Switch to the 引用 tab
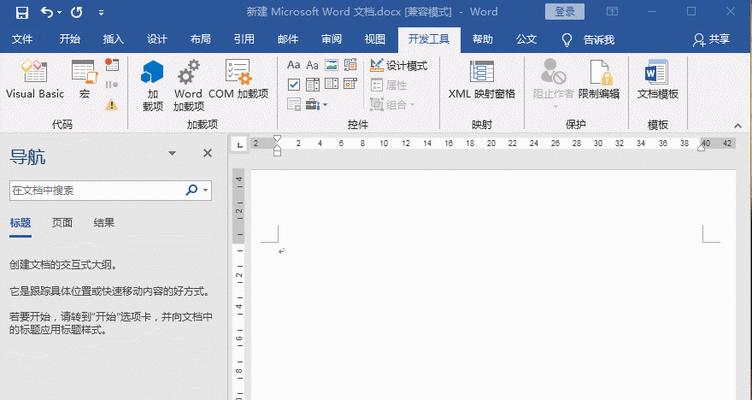 244,39
